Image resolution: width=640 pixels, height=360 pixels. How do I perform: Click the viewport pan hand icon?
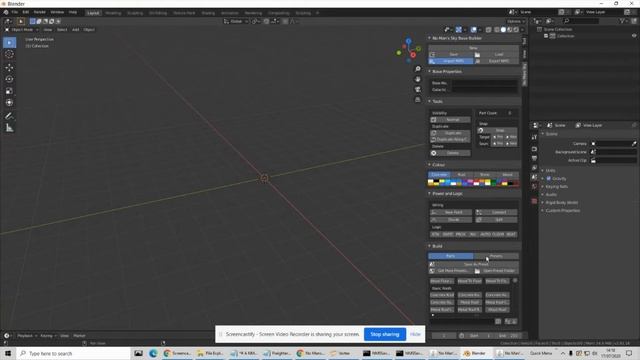tap(418, 79)
